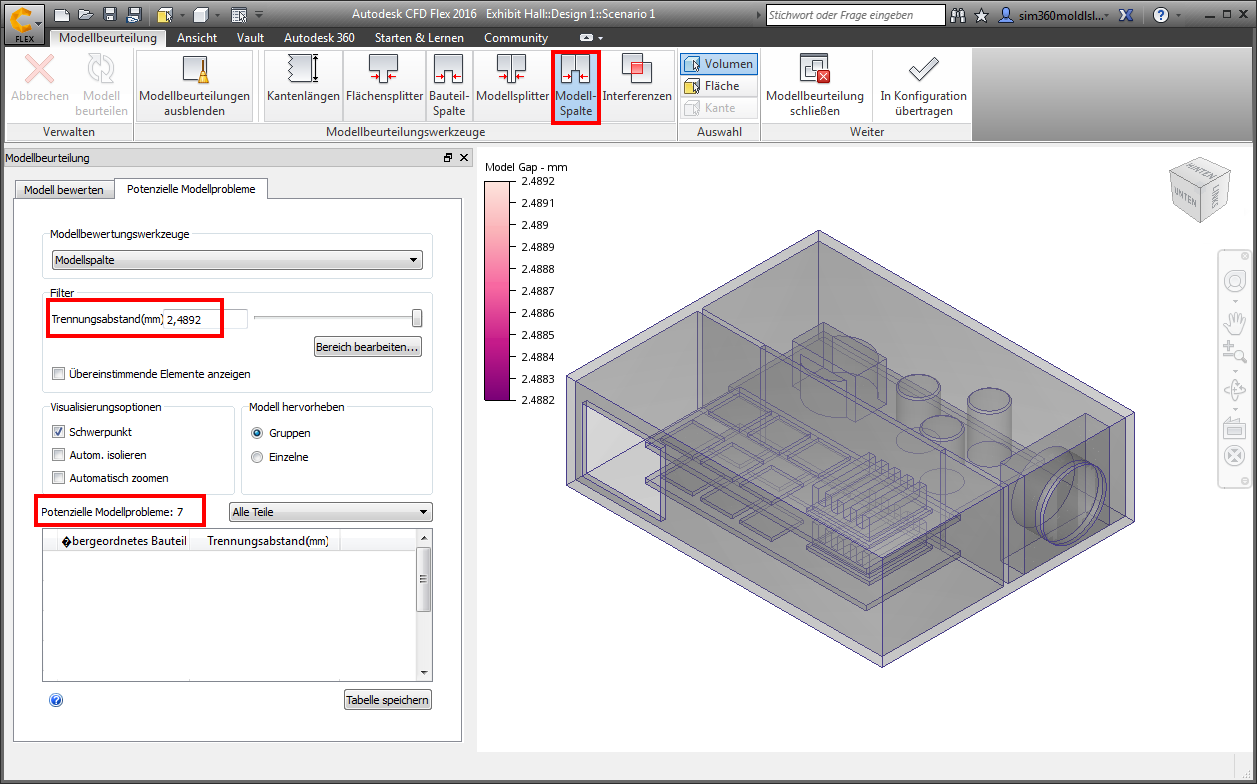The height and width of the screenshot is (784, 1257).
Task: Click the Trennungsabstand slider handle
Action: (x=417, y=318)
